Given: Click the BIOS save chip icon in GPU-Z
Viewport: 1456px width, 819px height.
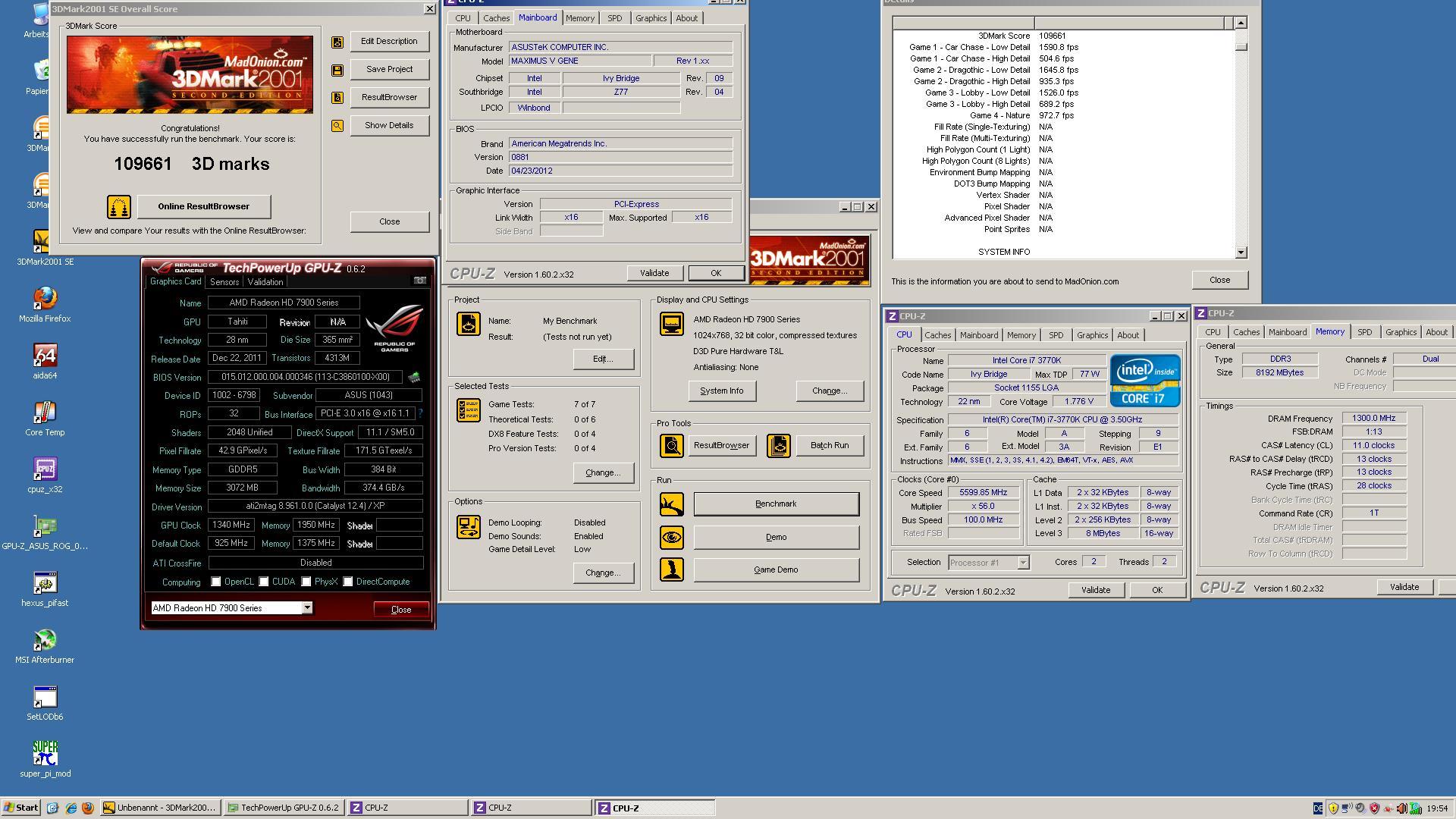Looking at the screenshot, I should (x=414, y=377).
